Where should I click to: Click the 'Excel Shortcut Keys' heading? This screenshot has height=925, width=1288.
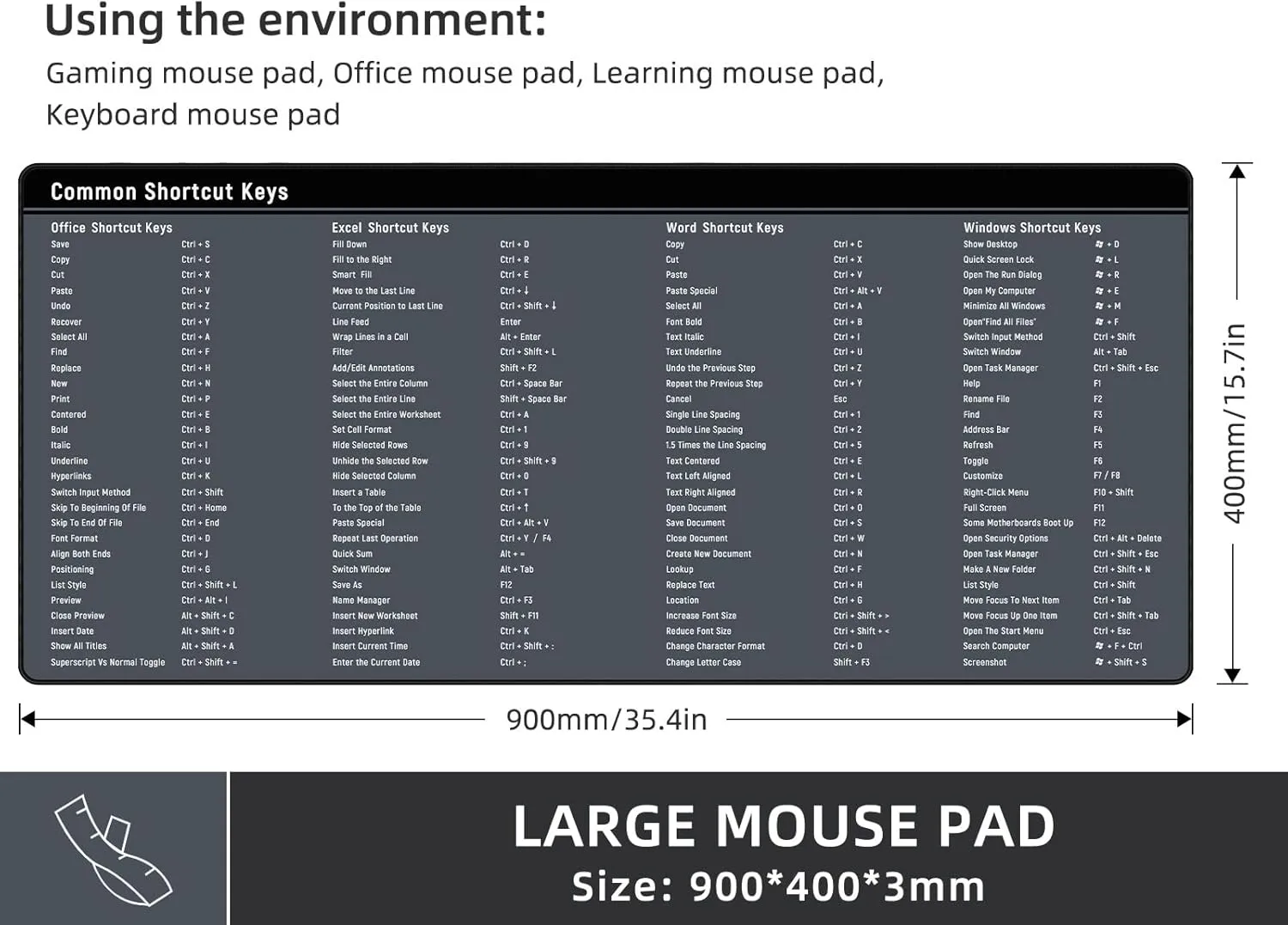point(391,228)
